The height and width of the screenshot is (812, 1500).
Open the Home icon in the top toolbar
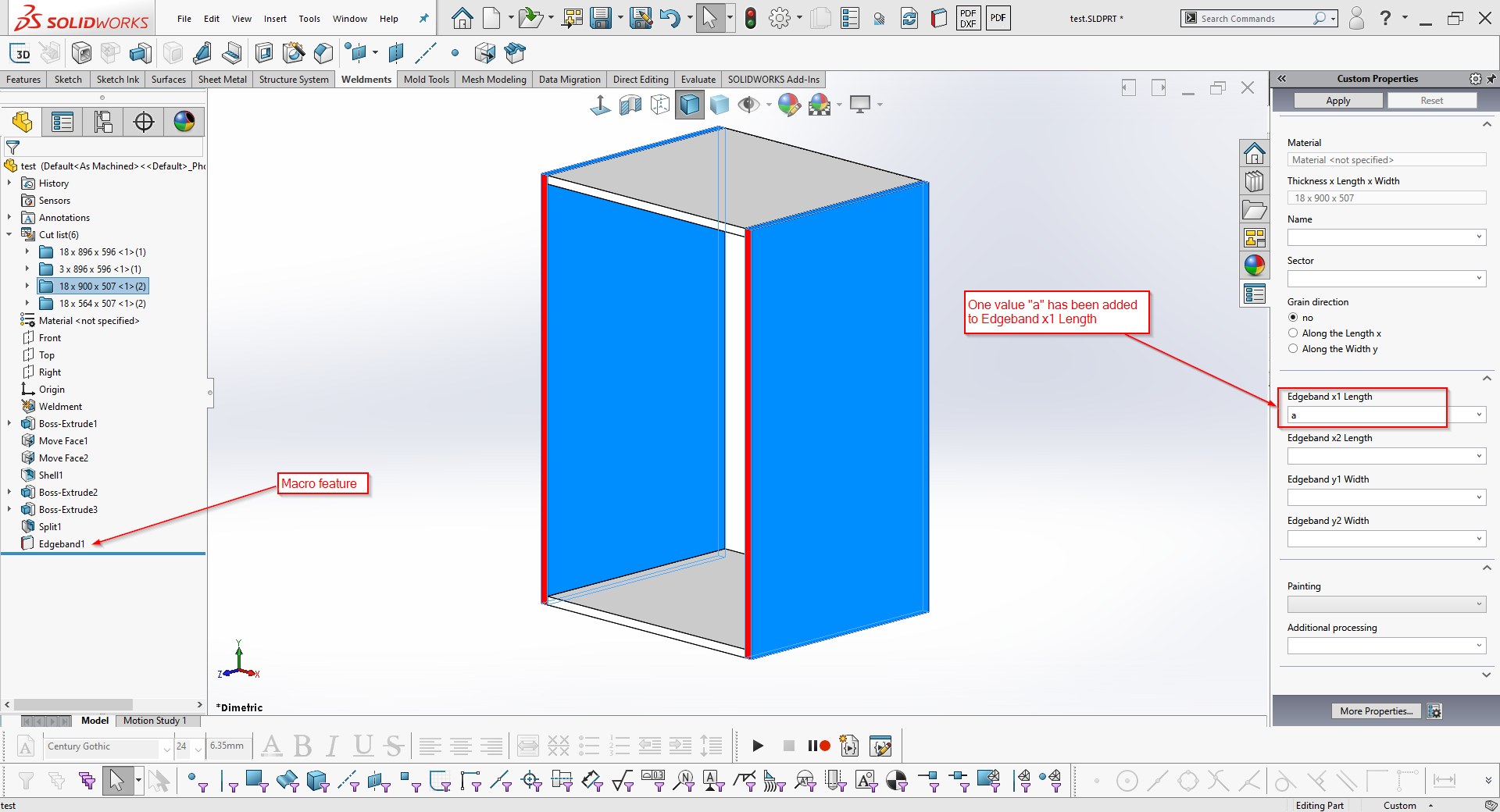point(462,18)
